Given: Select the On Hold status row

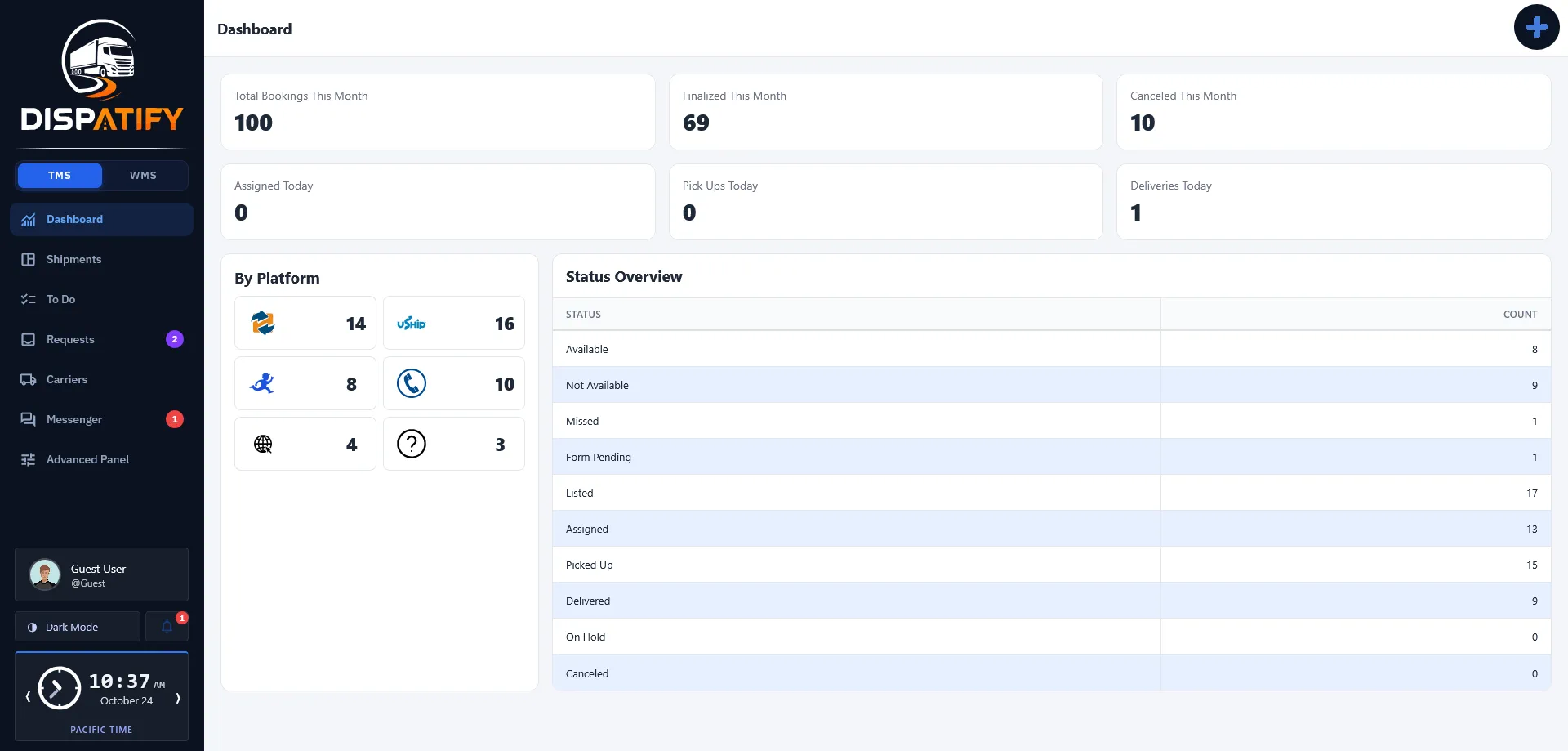Looking at the screenshot, I should pos(1052,637).
